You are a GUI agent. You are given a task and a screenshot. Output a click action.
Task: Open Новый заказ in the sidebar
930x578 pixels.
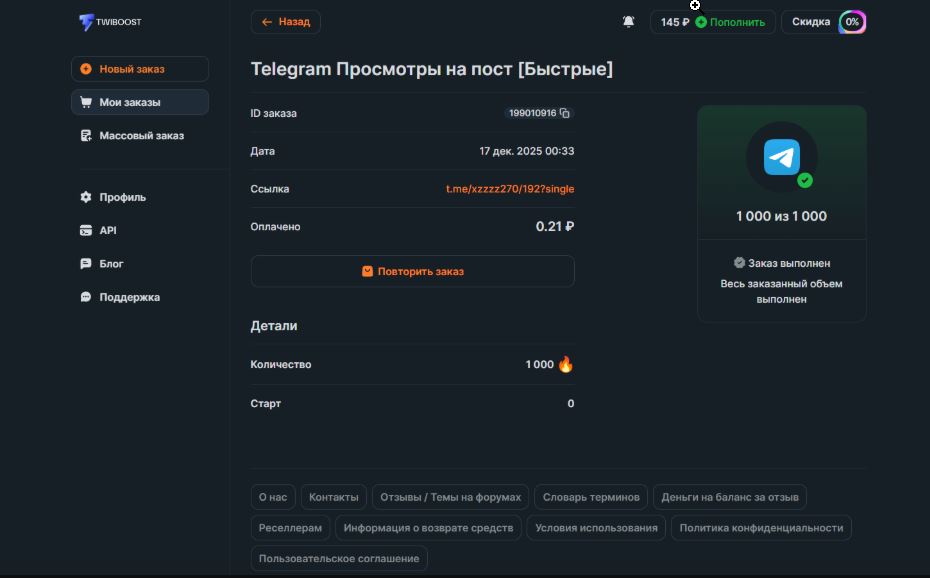coord(140,69)
